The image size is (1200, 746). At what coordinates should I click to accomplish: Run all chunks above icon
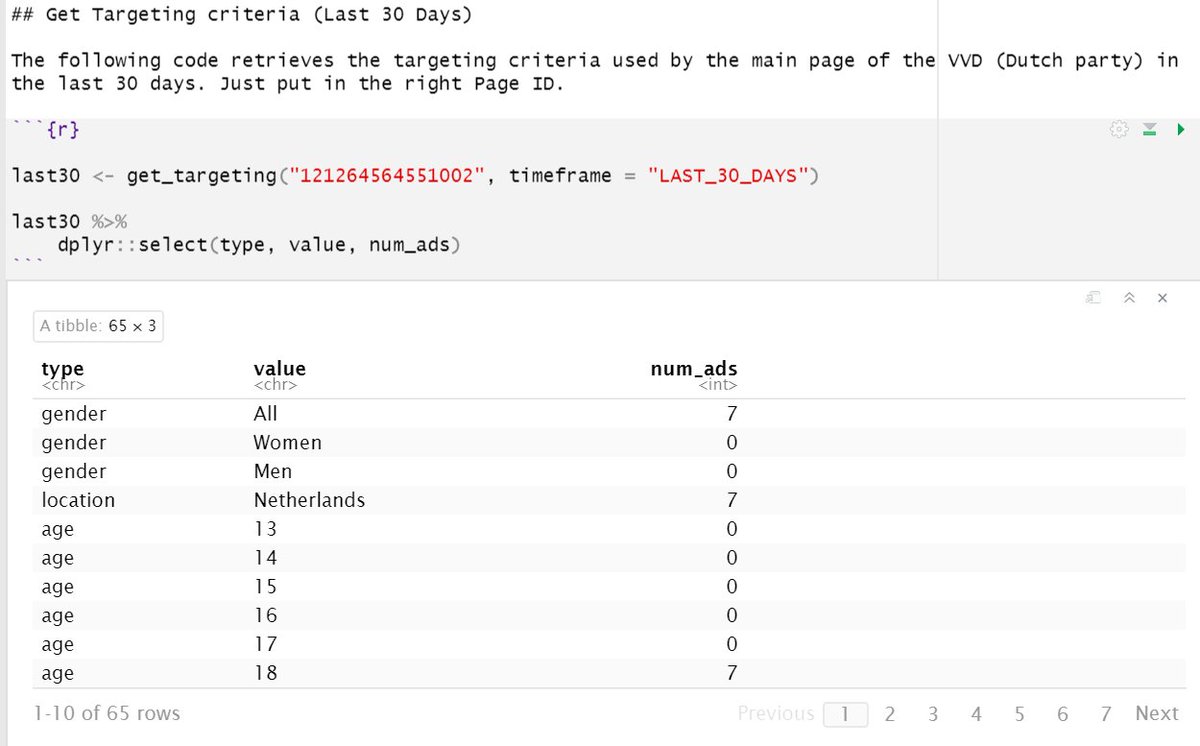pyautogui.click(x=1150, y=129)
